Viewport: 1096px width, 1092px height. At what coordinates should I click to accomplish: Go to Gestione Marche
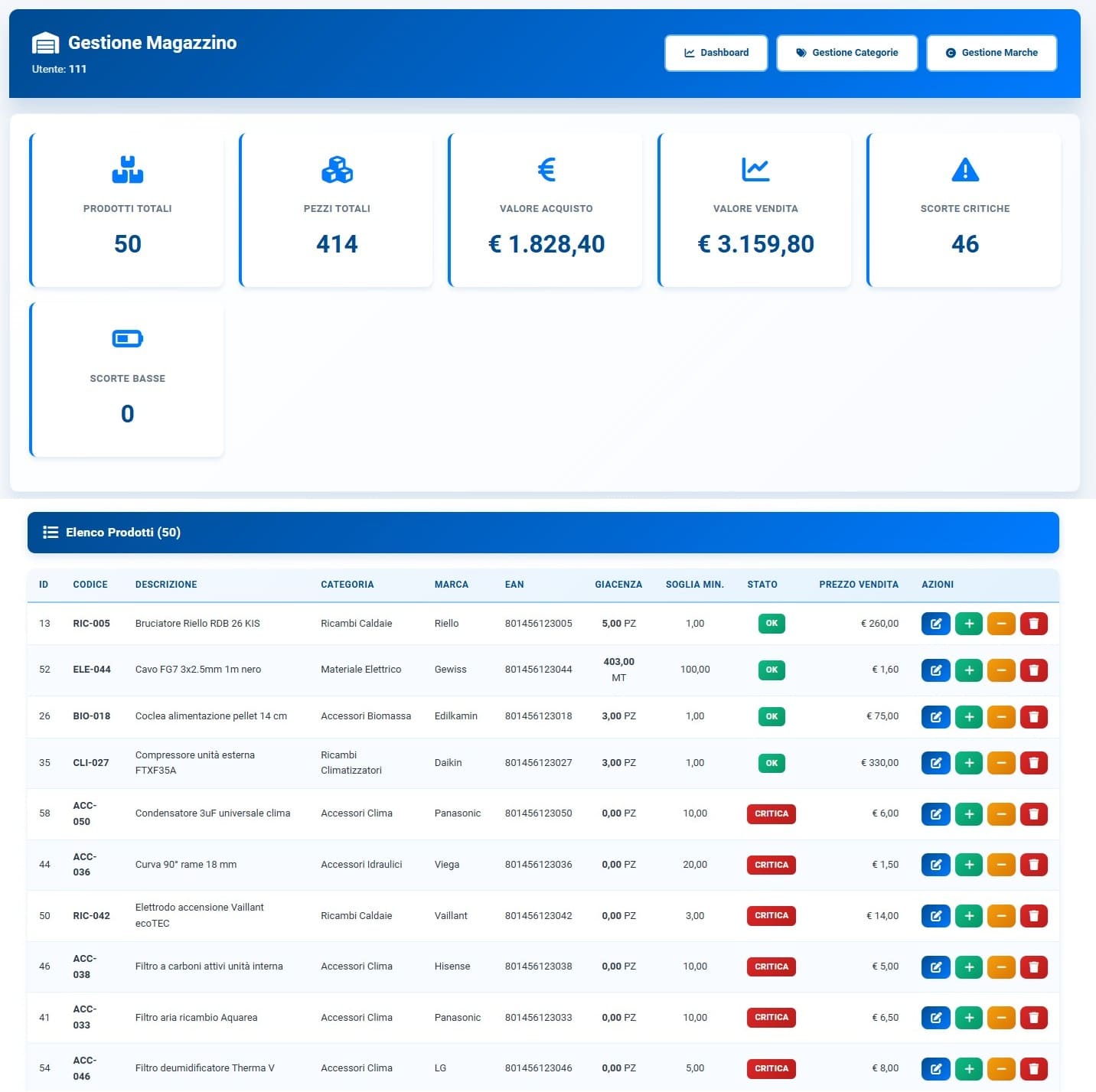click(x=991, y=53)
